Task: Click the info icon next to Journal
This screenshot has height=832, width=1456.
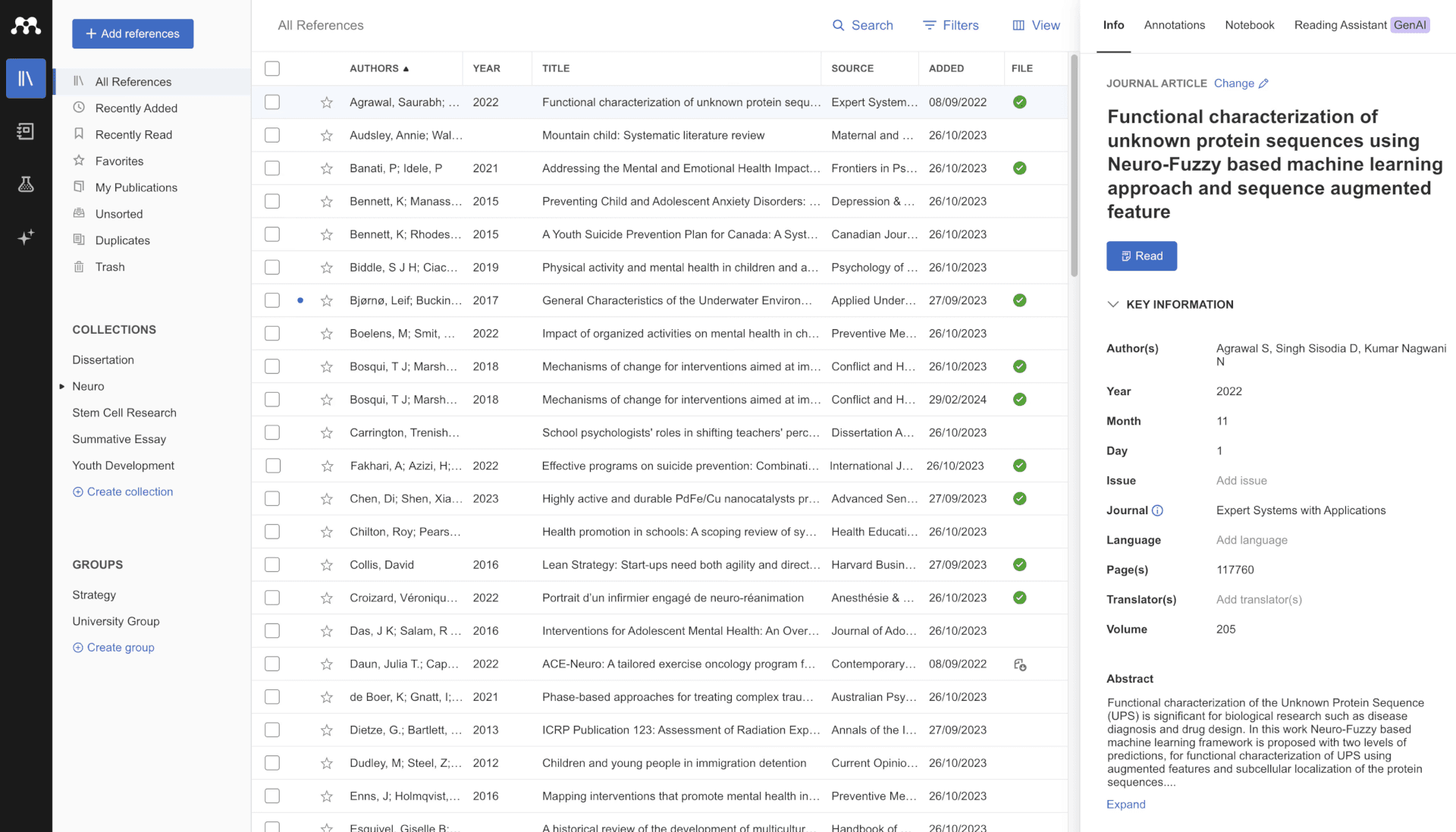Action: coord(1157,510)
